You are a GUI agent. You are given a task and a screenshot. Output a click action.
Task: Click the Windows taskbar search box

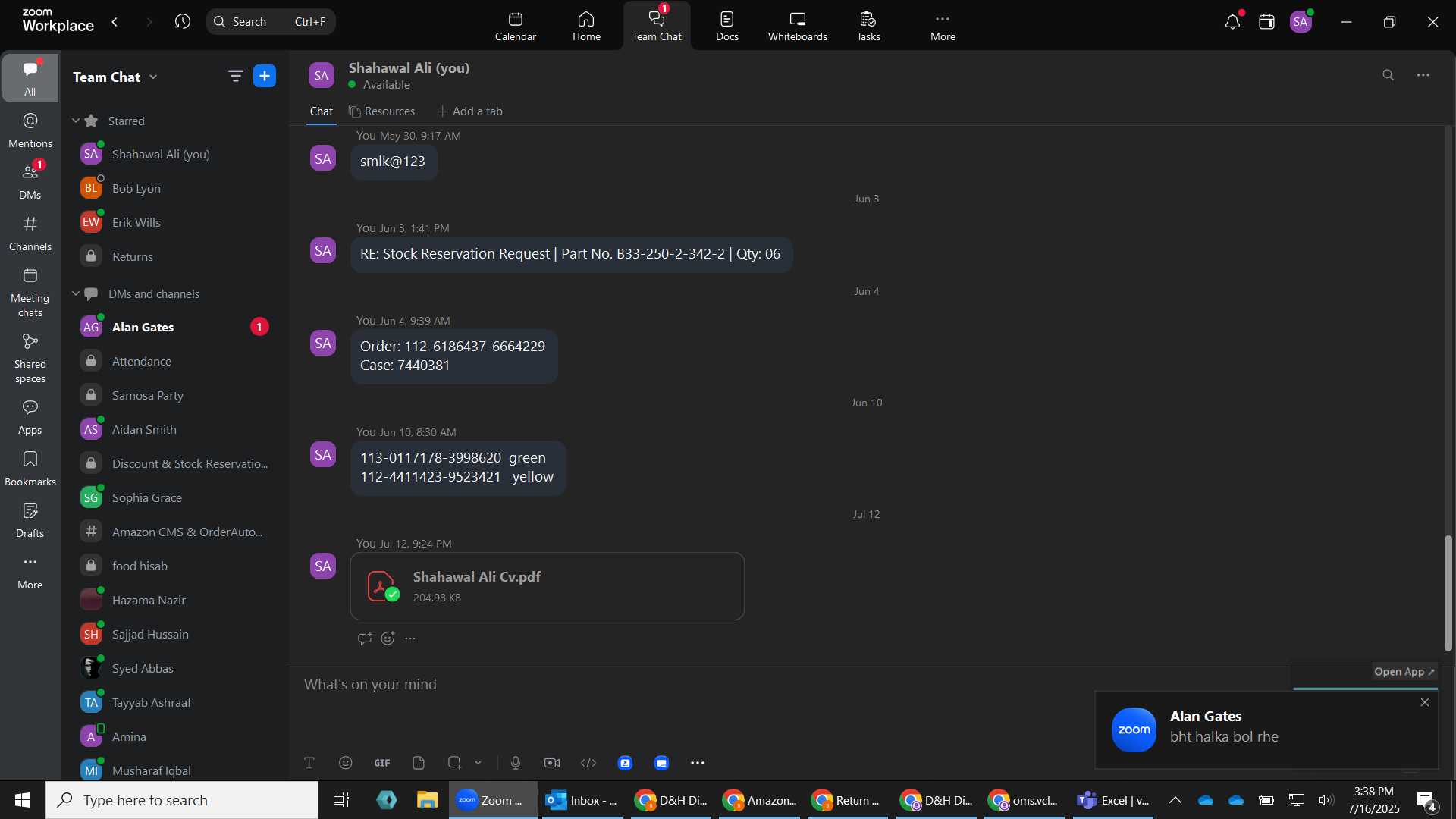[x=182, y=800]
